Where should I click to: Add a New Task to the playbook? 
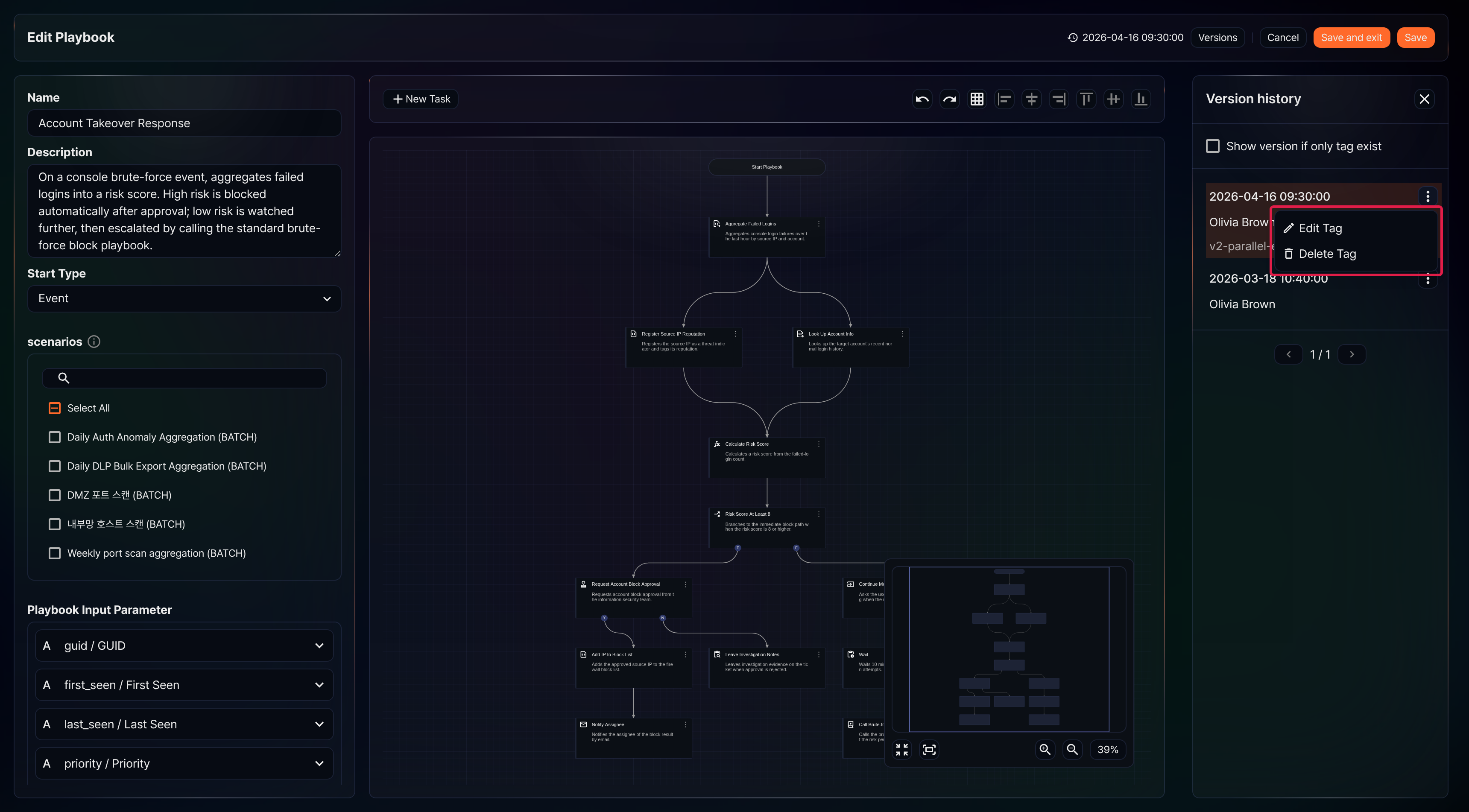coord(421,99)
